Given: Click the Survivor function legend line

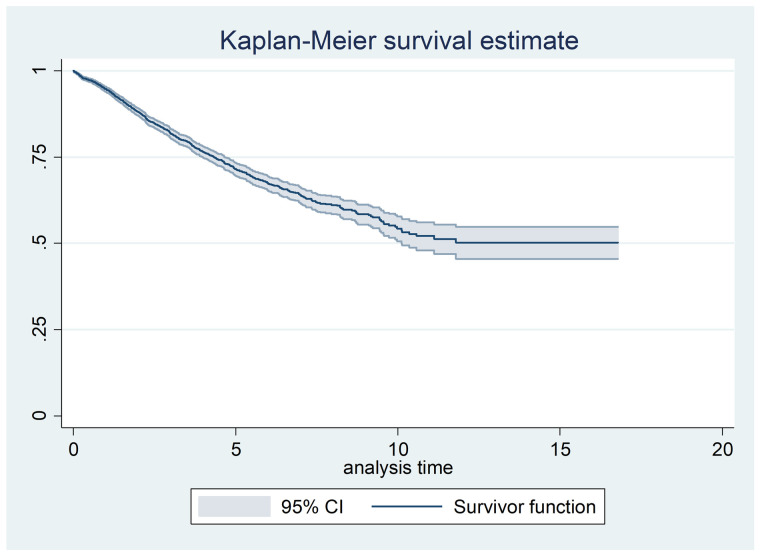Looking at the screenshot, I should [407, 507].
